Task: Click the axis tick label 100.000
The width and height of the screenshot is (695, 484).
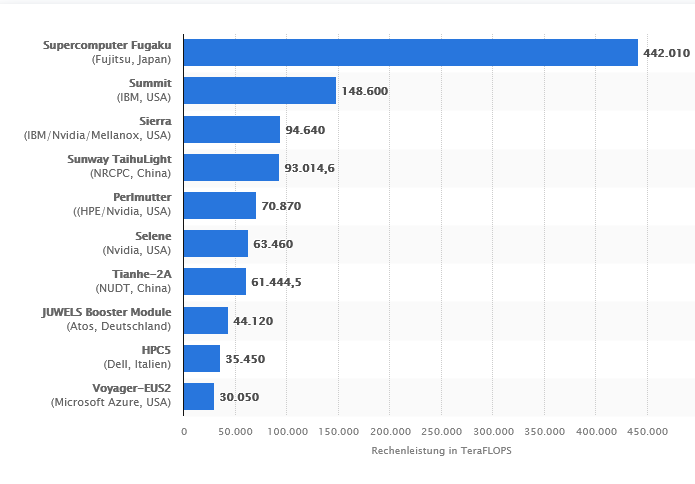Action: point(287,432)
